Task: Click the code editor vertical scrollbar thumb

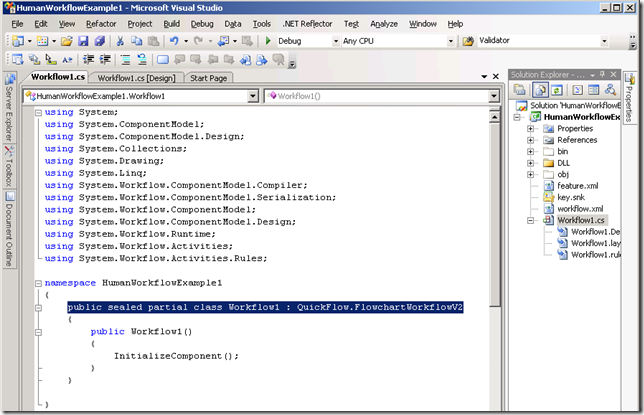Action: tap(494, 215)
